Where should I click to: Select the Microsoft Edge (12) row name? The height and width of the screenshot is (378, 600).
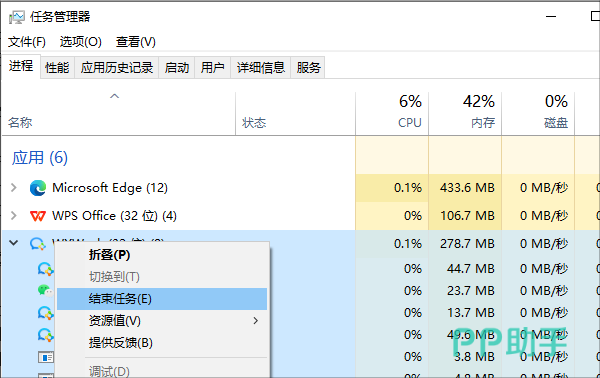110,188
